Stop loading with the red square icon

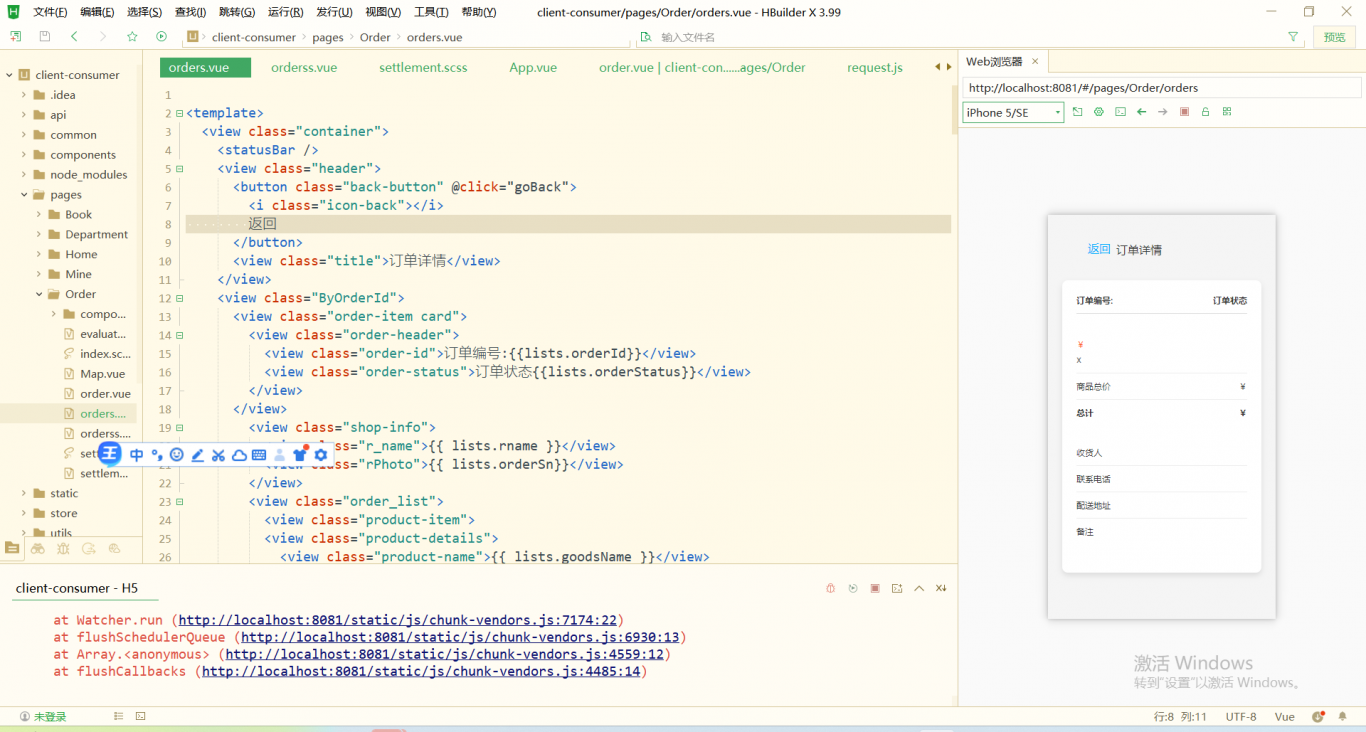point(1184,112)
